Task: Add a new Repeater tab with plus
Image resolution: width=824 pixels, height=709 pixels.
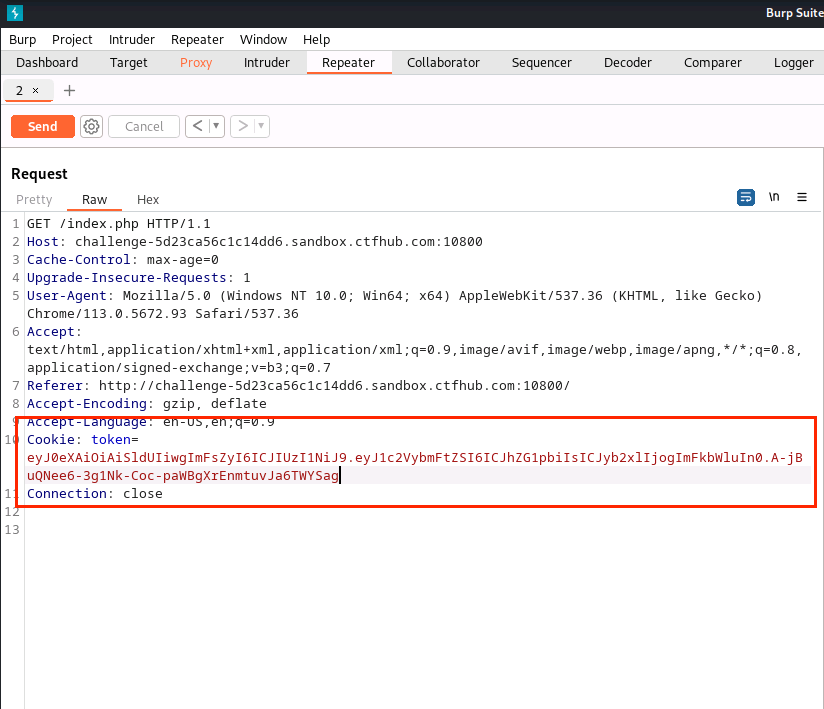Action: (69, 91)
